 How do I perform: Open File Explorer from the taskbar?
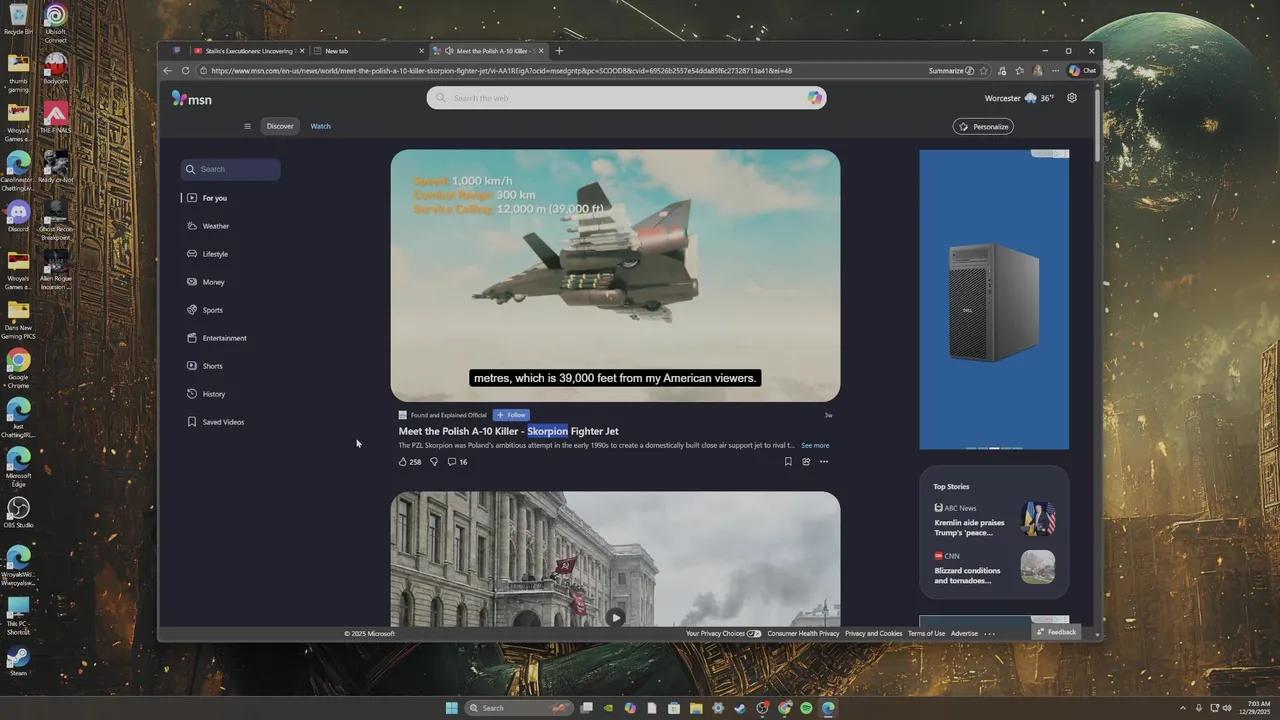[696, 708]
